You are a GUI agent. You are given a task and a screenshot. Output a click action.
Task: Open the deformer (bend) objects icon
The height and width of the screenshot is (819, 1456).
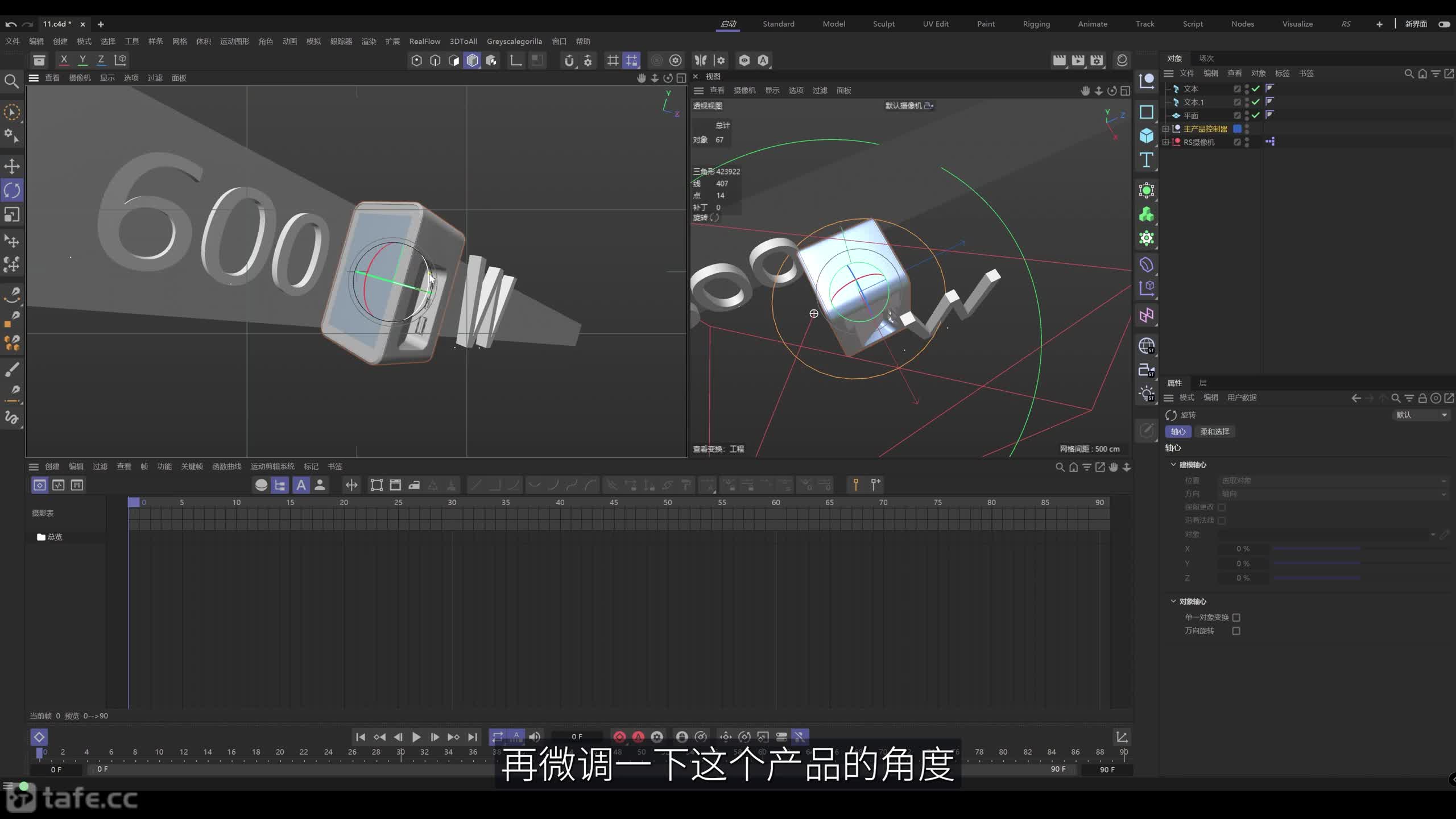[x=1147, y=264]
